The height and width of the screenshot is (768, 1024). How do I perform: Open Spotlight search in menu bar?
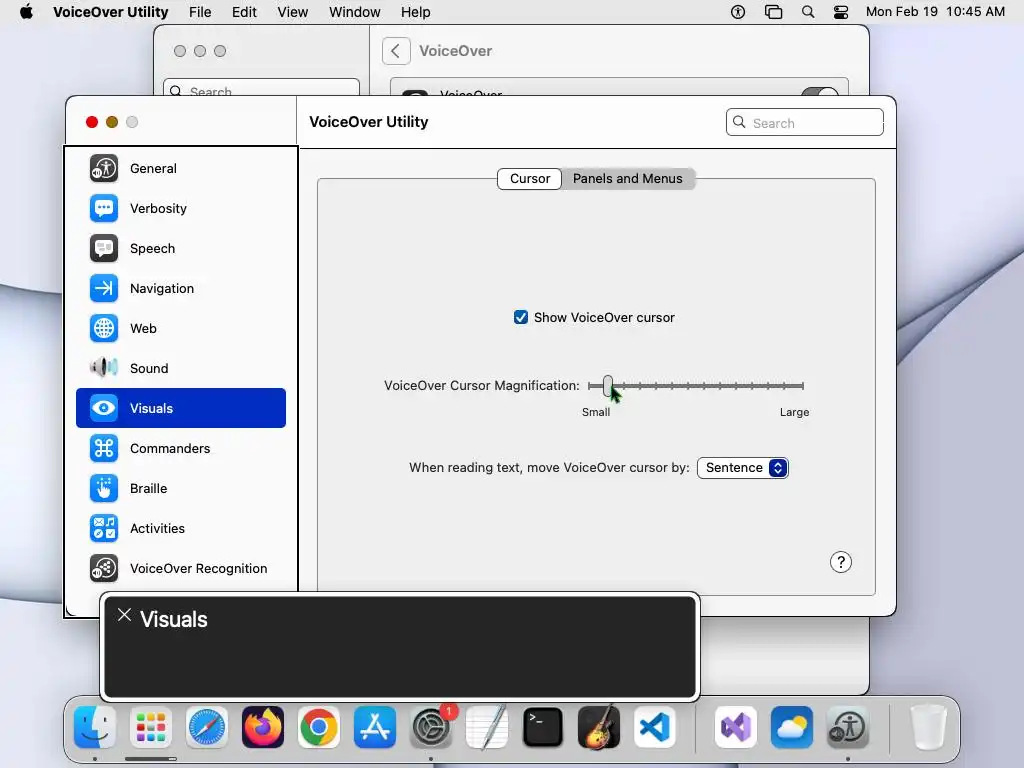coord(808,12)
